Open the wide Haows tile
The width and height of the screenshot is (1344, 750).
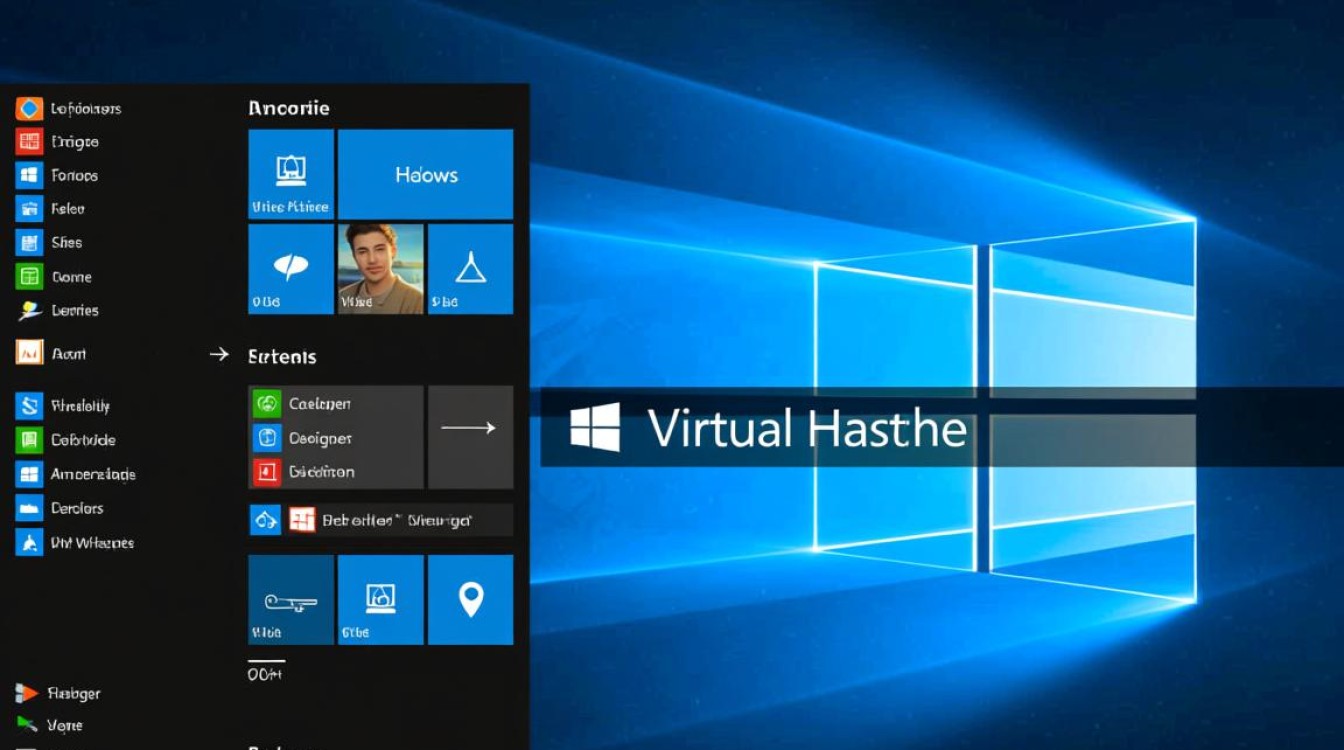pyautogui.click(x=425, y=174)
